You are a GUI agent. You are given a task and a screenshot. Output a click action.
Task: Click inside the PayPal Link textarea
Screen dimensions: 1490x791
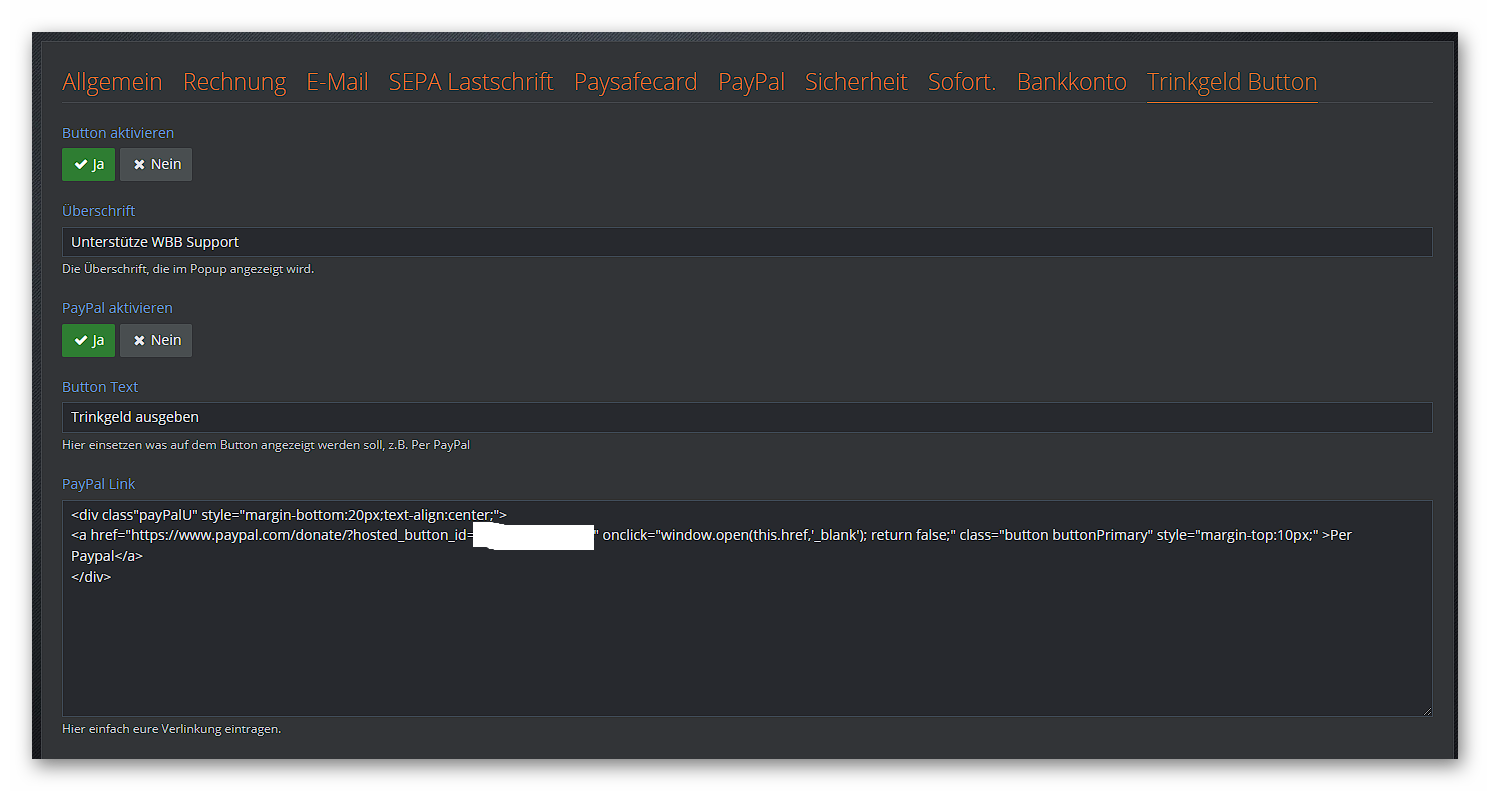tap(746, 640)
